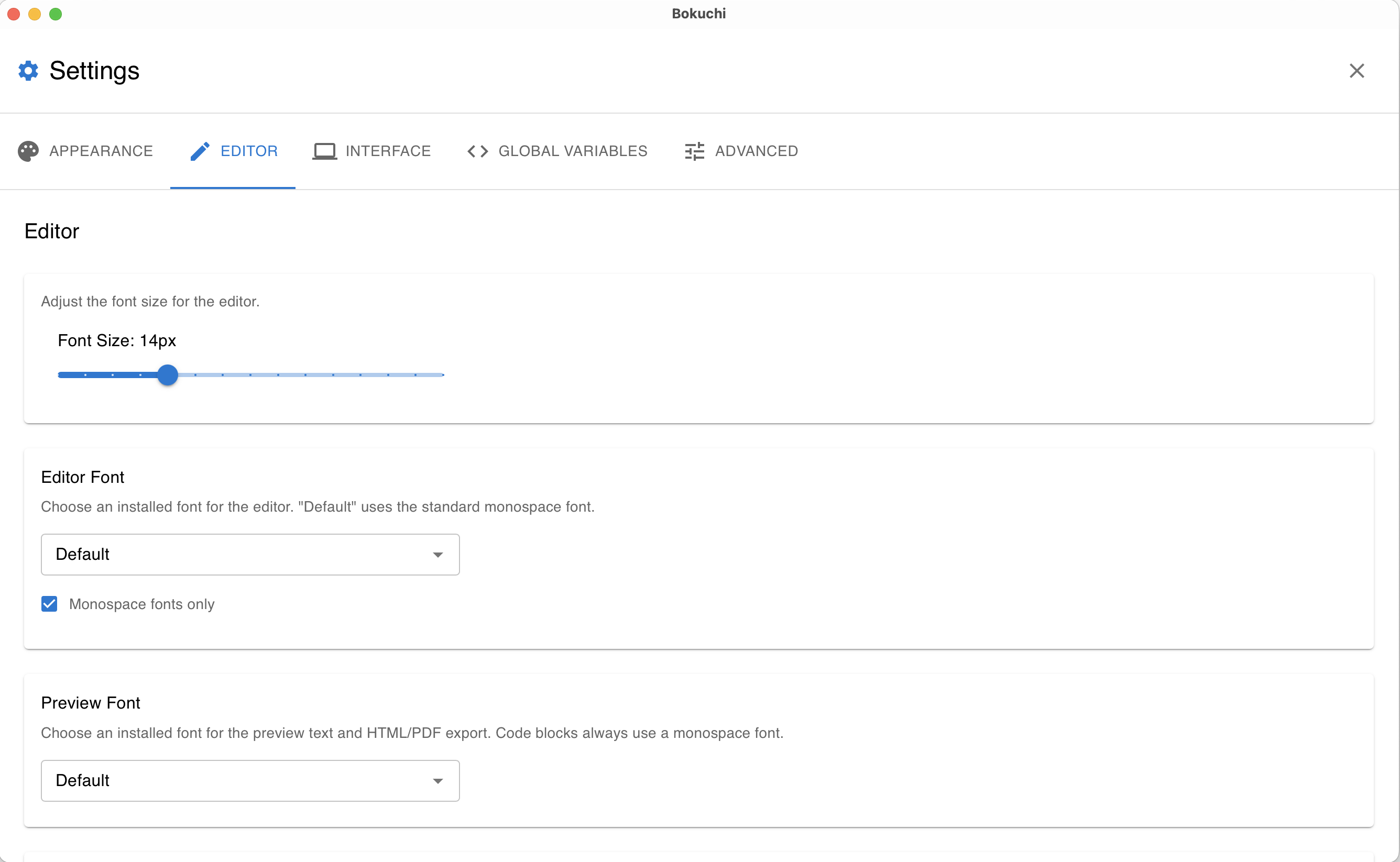Click the Global Variables code brackets icon
The height and width of the screenshot is (862, 1400).
[478, 151]
